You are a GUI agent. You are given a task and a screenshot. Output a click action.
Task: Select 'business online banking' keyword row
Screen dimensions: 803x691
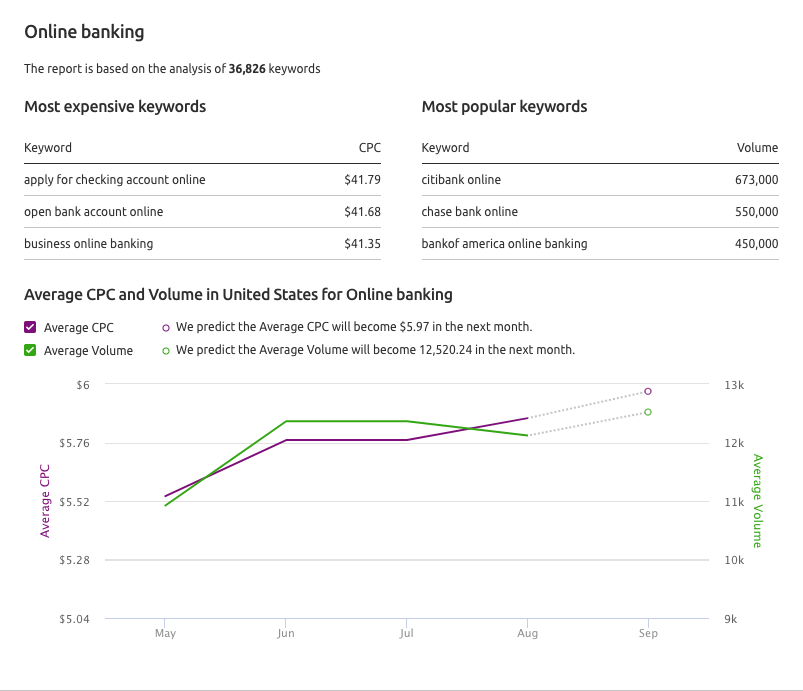tap(202, 244)
